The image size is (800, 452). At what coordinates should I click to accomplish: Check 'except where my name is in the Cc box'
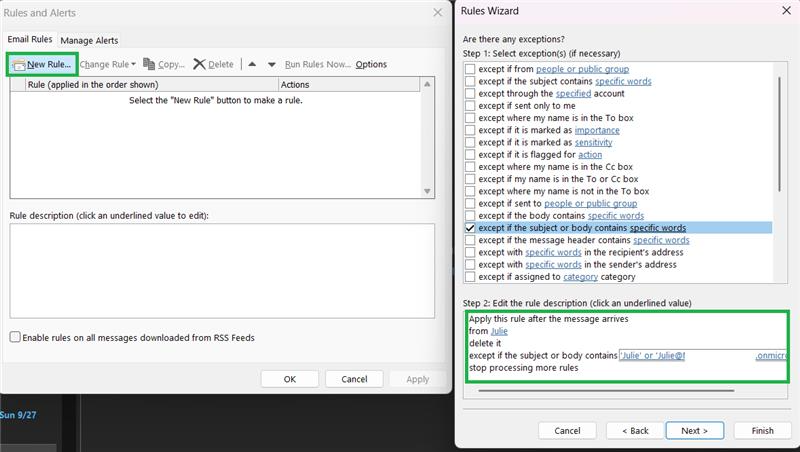click(x=470, y=167)
